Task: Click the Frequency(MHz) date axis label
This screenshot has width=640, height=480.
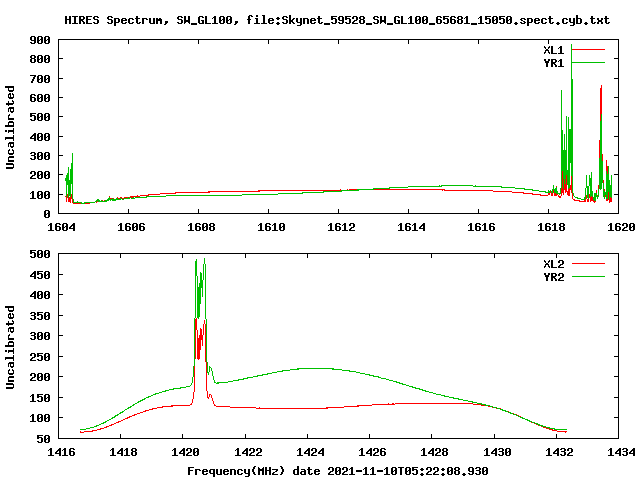Action: [x=338, y=471]
